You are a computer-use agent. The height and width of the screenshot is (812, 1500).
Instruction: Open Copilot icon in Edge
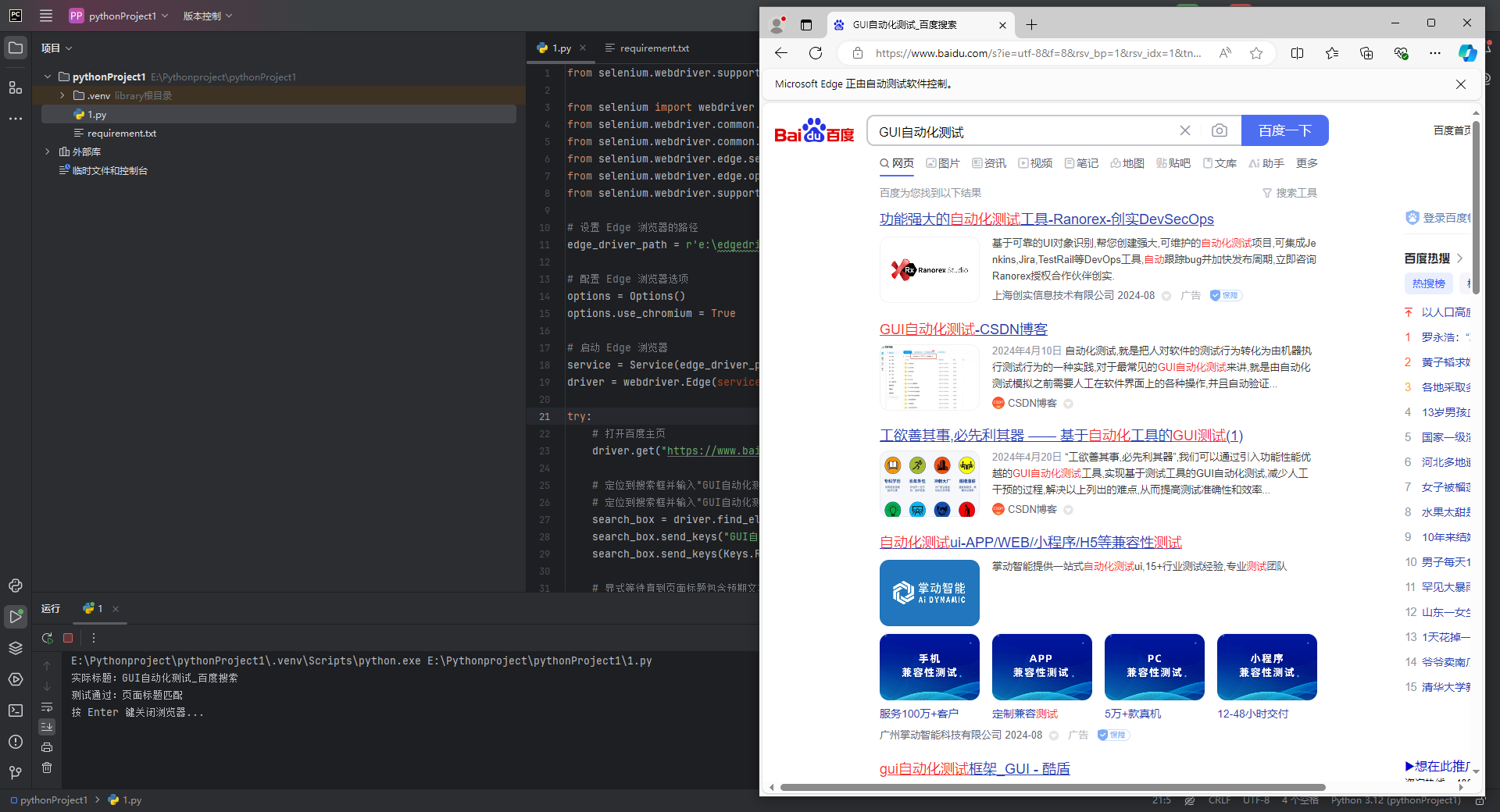(x=1468, y=53)
